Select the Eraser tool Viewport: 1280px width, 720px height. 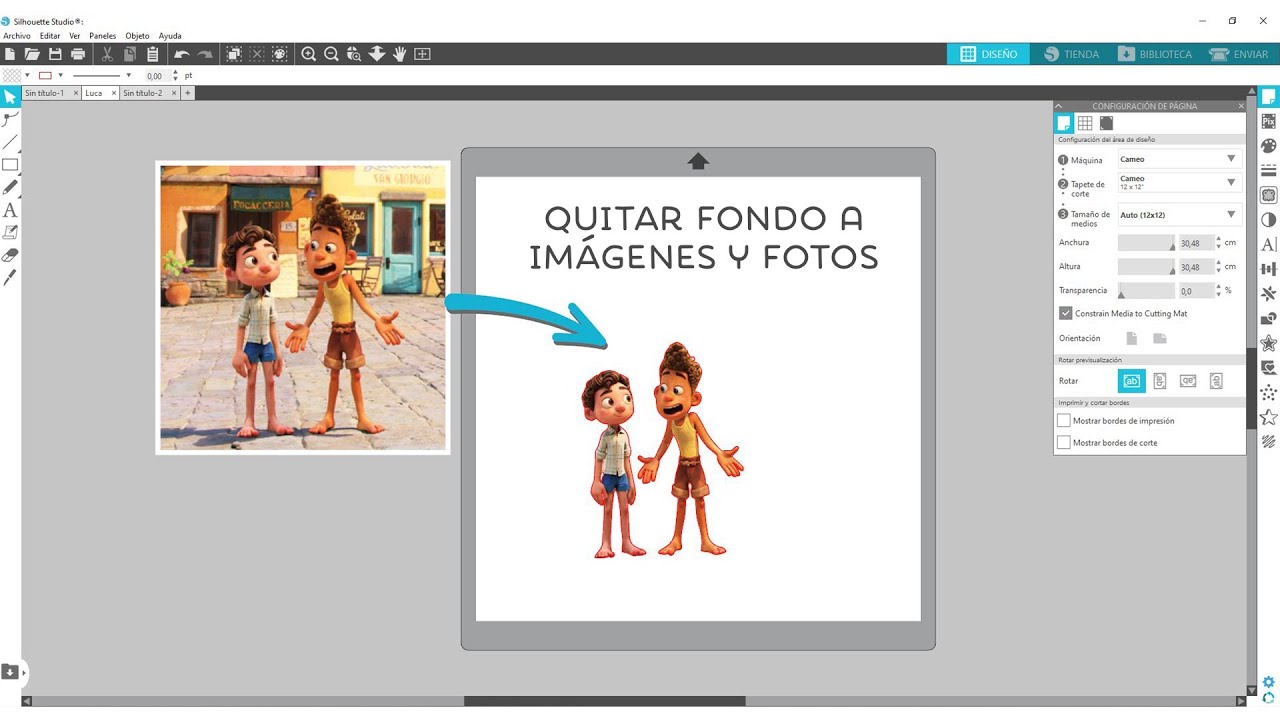click(x=10, y=255)
